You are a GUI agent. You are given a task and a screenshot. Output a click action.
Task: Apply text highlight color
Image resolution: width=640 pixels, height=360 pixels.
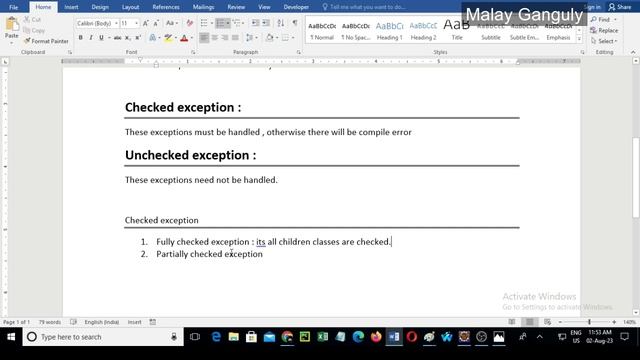pos(168,38)
